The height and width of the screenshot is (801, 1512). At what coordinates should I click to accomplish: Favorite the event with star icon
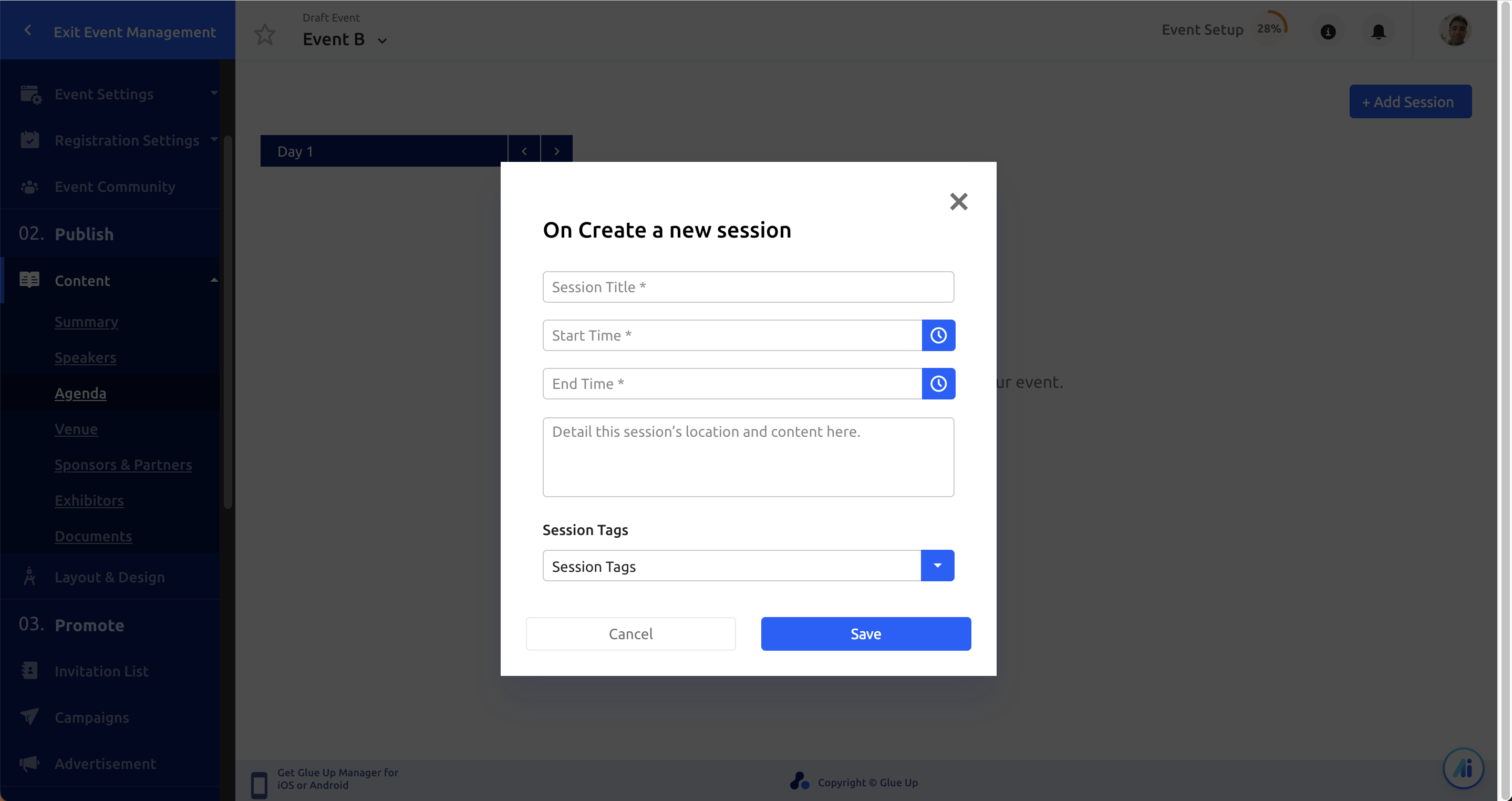[x=265, y=34]
